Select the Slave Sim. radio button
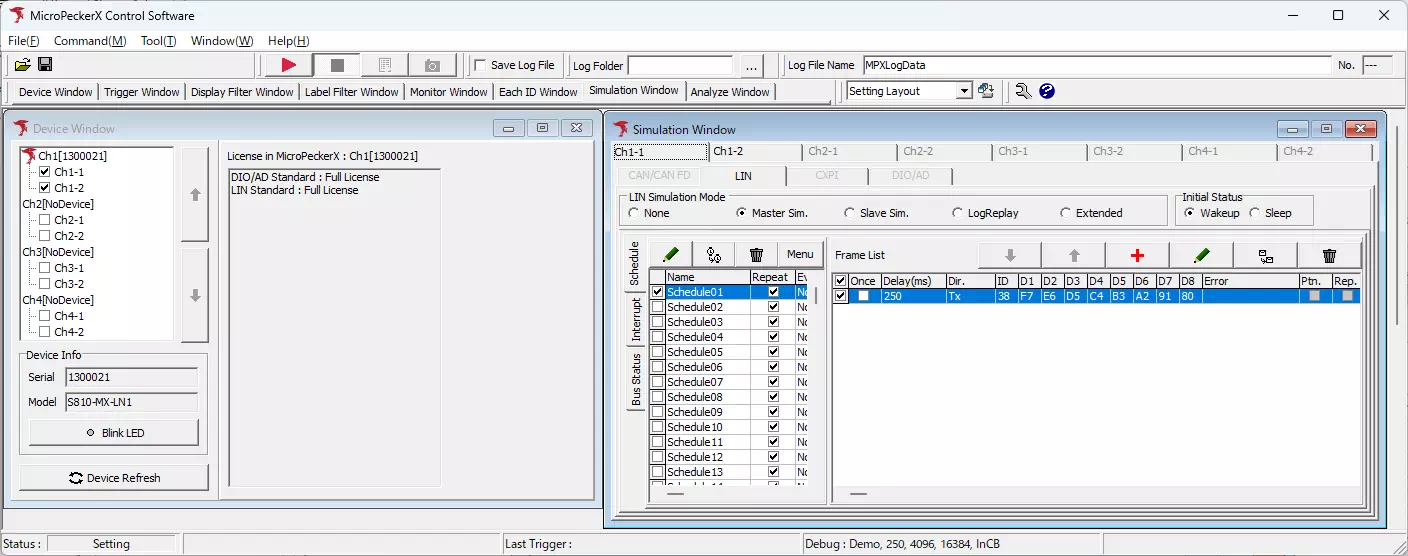 click(x=850, y=213)
